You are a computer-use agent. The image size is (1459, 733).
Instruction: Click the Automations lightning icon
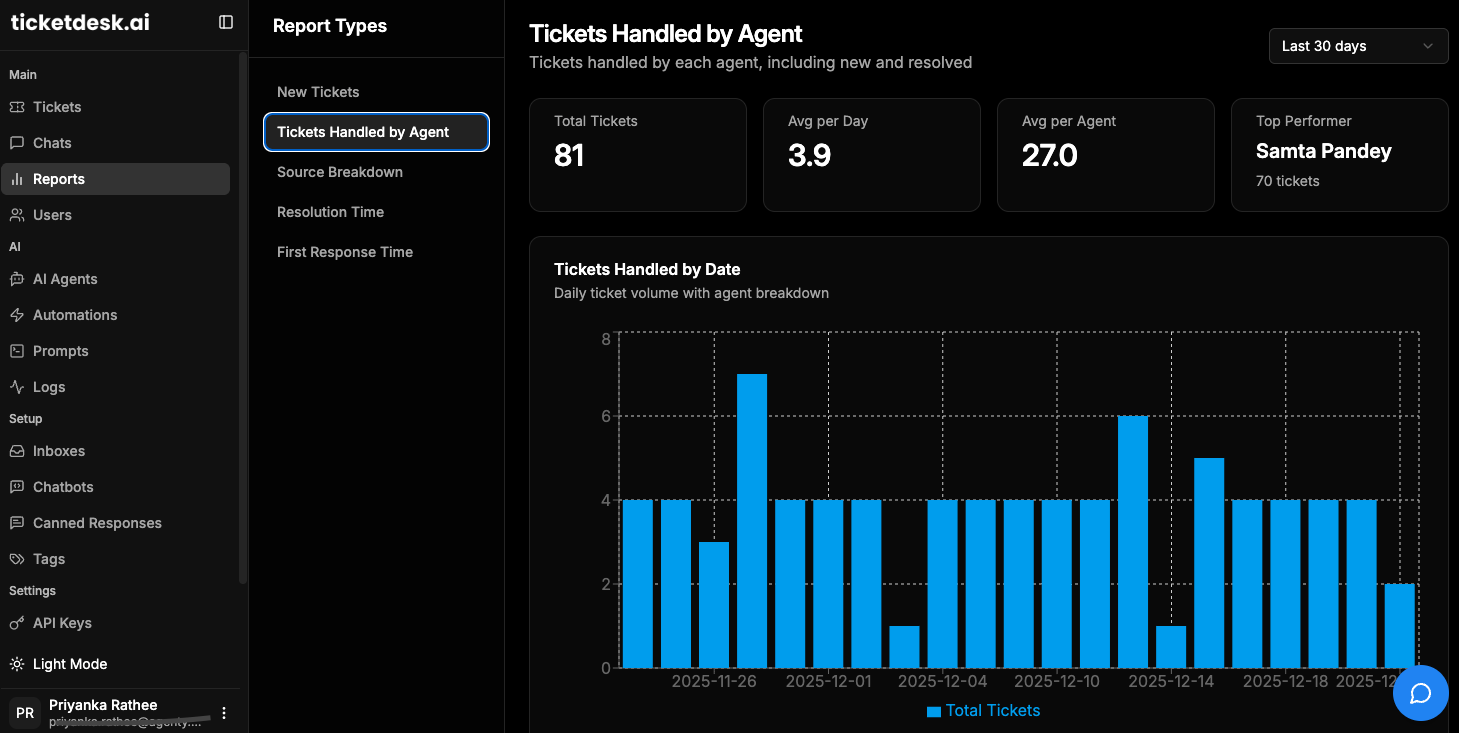pos(17,315)
